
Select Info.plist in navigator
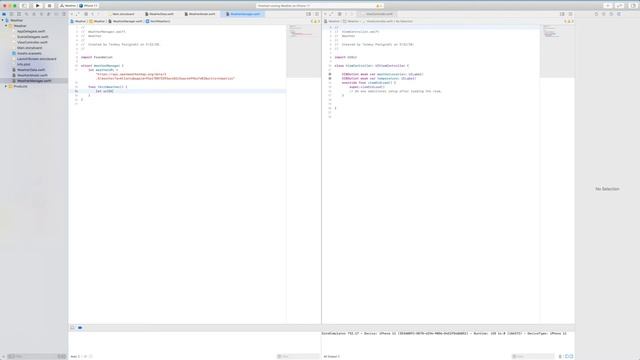tap(23, 64)
